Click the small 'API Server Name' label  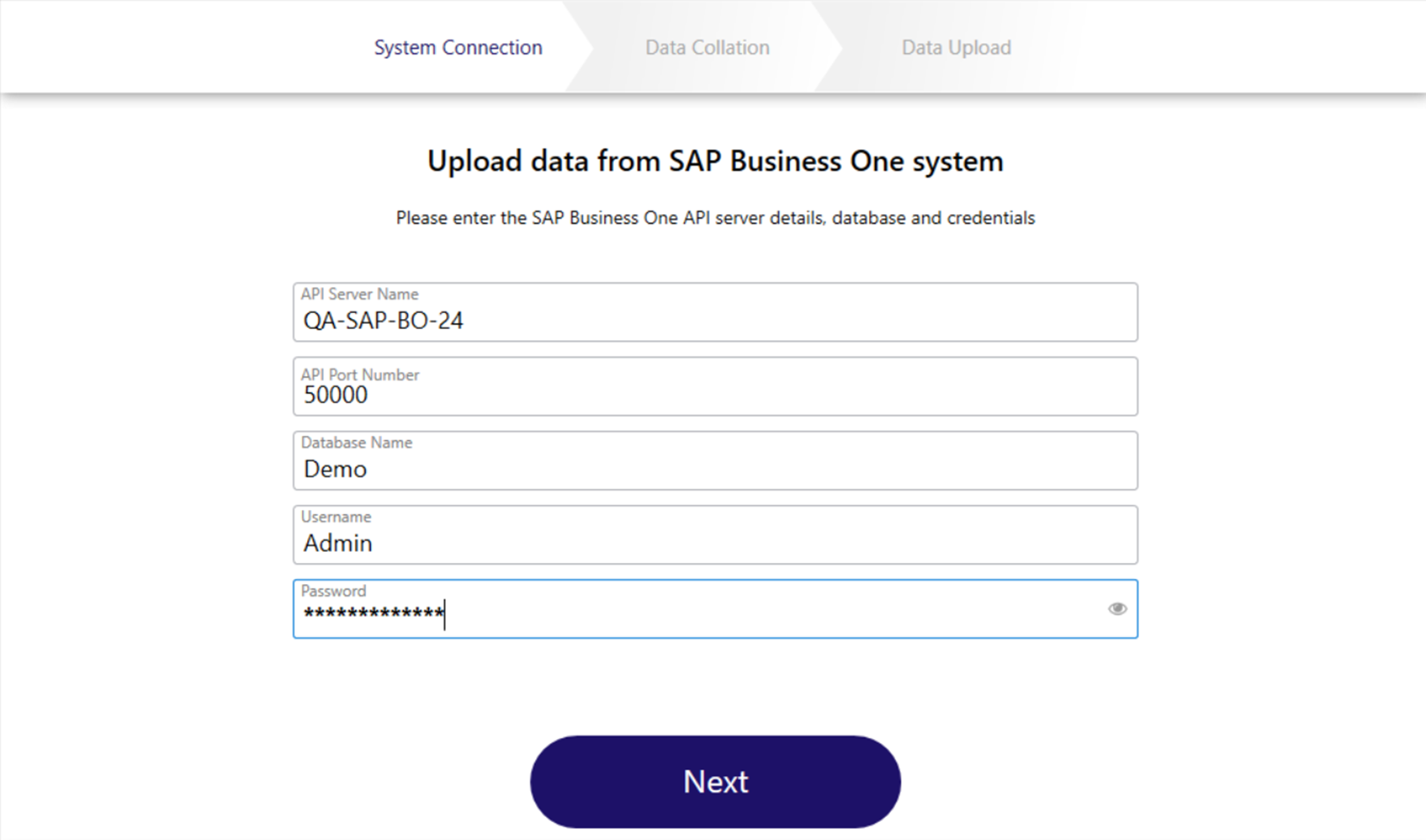pos(359,294)
